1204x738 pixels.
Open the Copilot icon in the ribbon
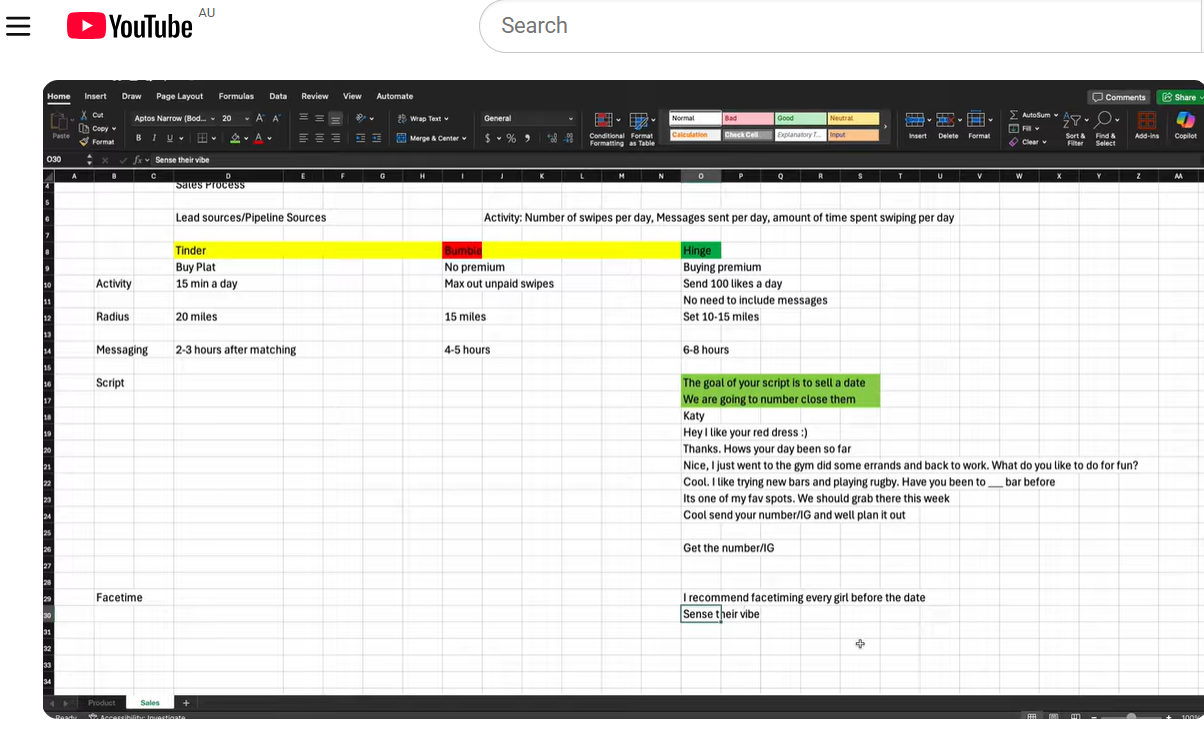click(x=1185, y=121)
